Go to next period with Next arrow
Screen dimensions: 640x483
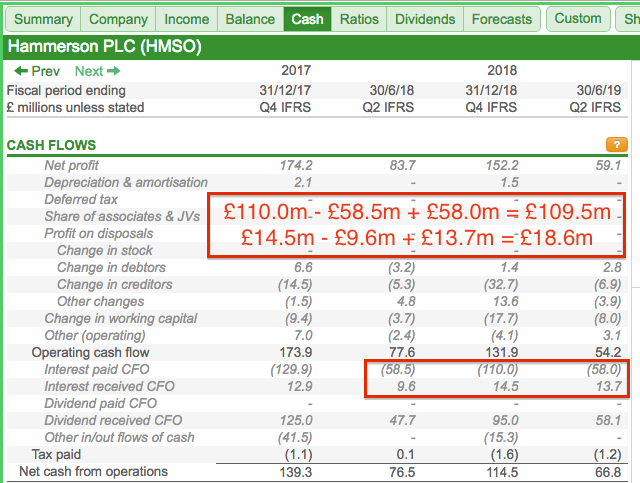[98, 71]
